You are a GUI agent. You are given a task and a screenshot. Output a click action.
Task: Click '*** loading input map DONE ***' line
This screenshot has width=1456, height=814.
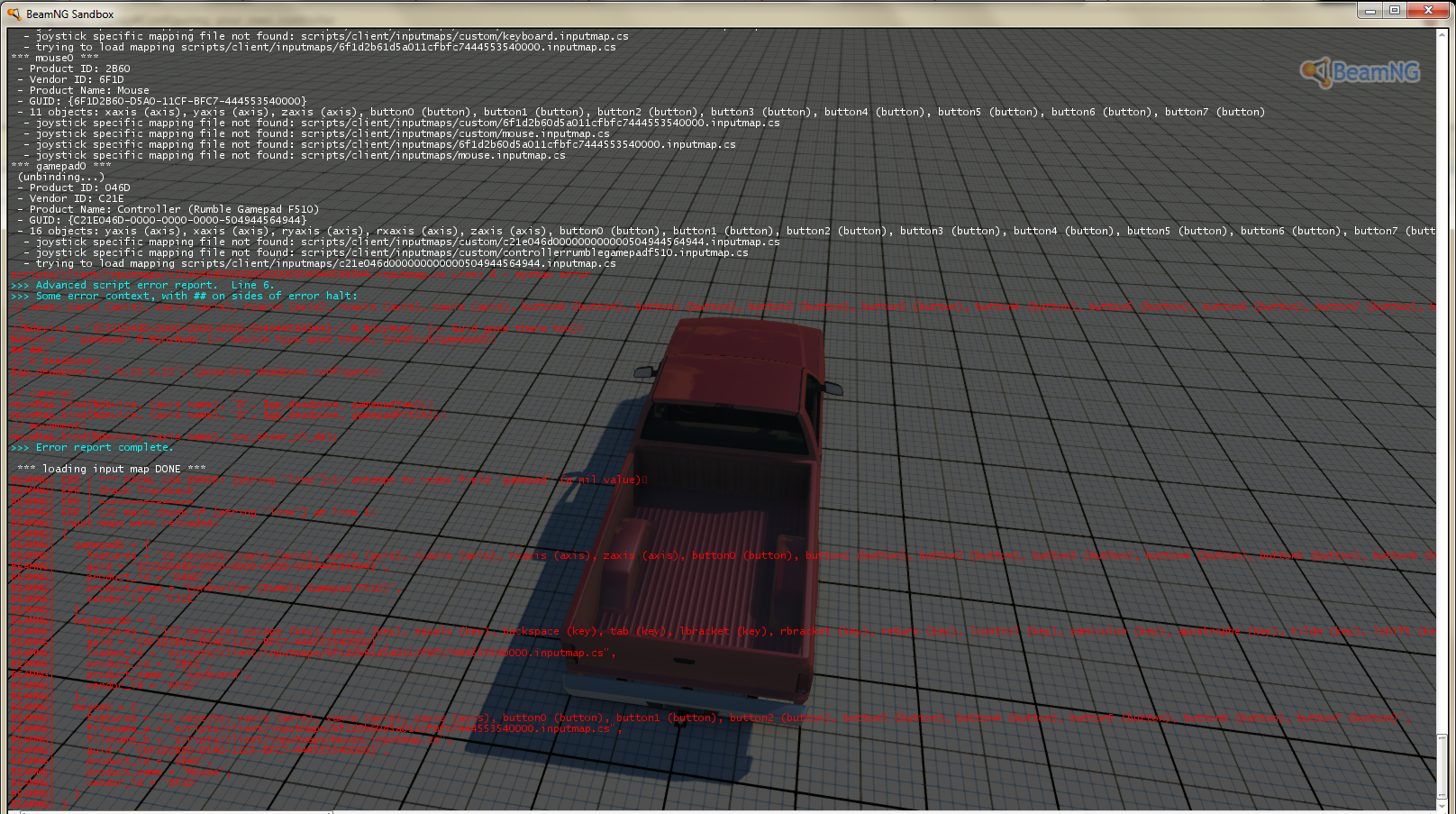(x=112, y=469)
